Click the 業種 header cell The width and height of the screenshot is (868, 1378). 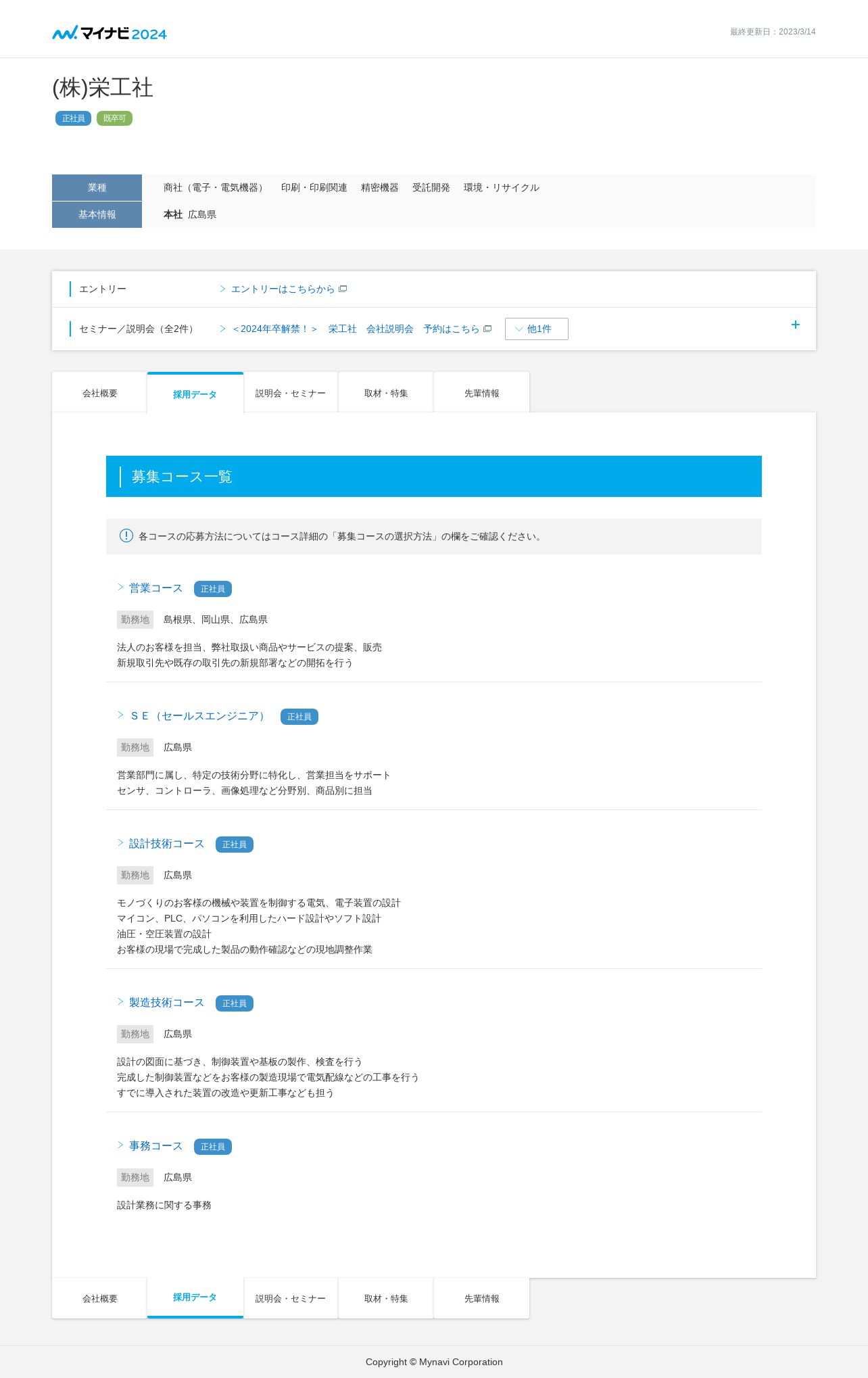[97, 187]
